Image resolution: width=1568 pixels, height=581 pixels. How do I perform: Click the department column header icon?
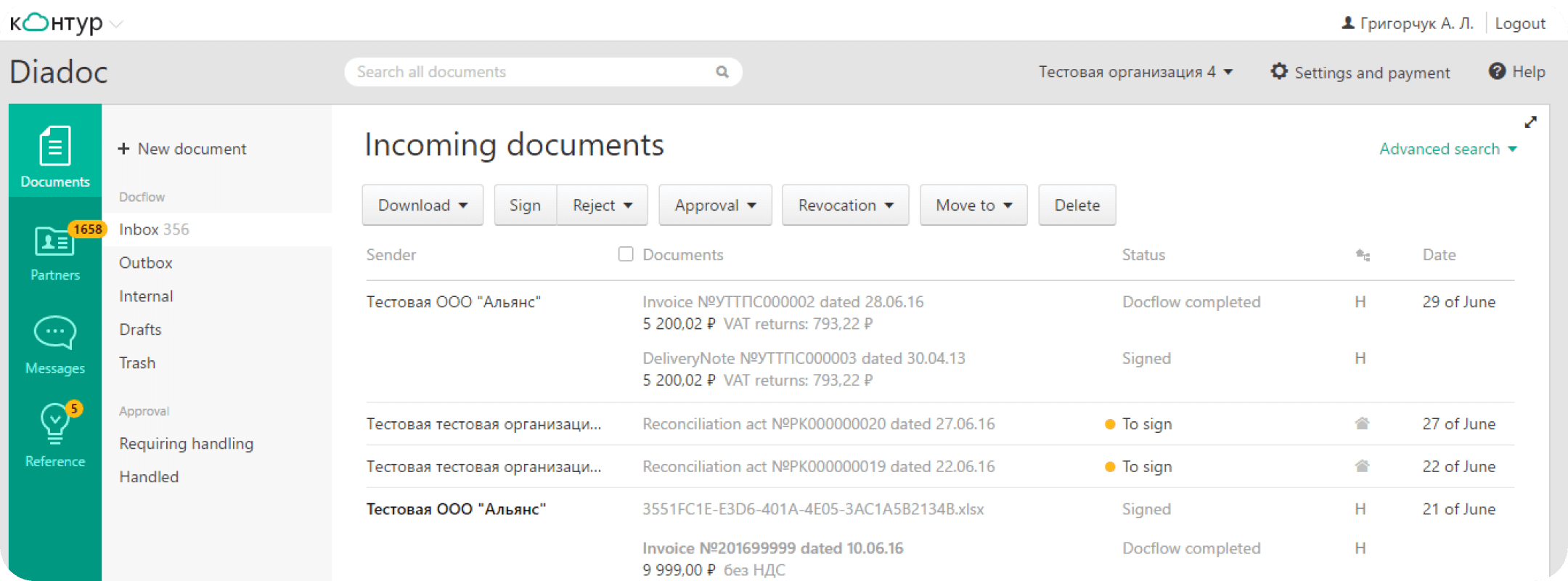click(1363, 255)
